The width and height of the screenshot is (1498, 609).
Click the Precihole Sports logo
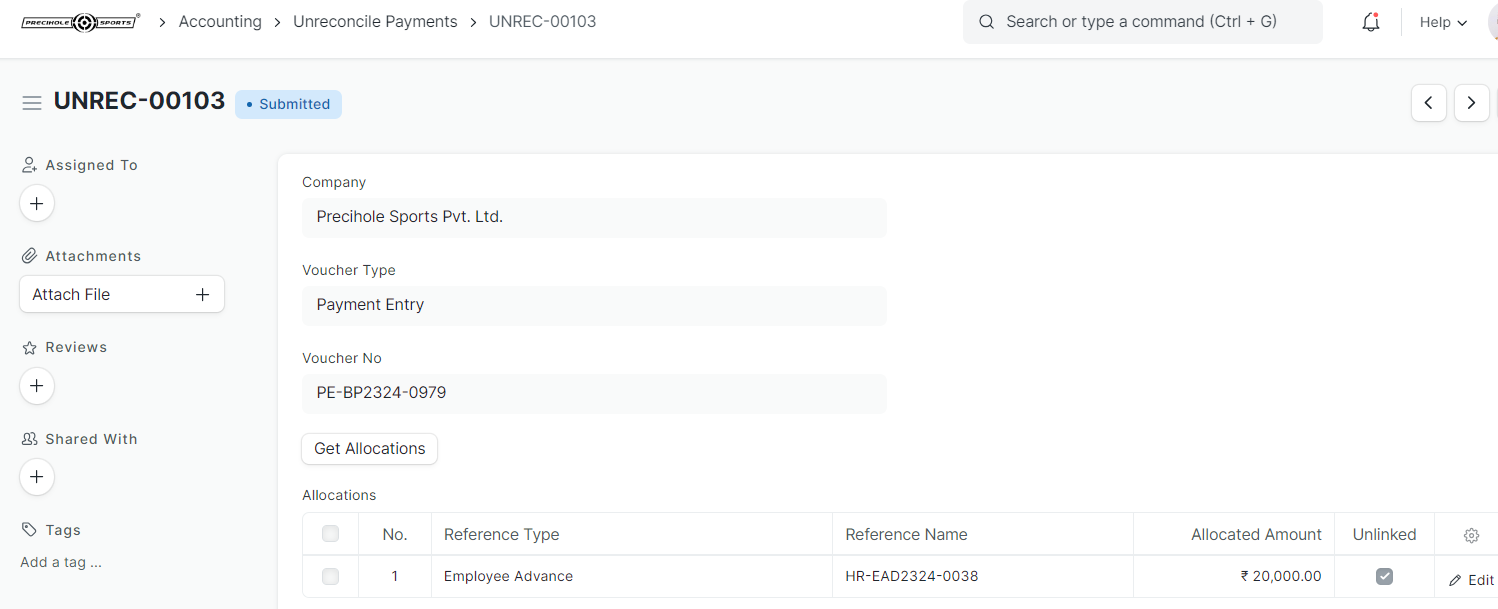pyautogui.click(x=80, y=21)
